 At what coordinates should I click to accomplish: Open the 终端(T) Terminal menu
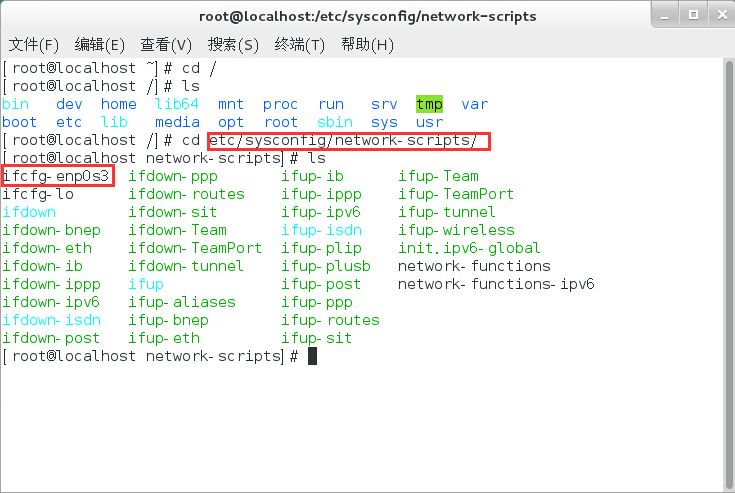300,45
